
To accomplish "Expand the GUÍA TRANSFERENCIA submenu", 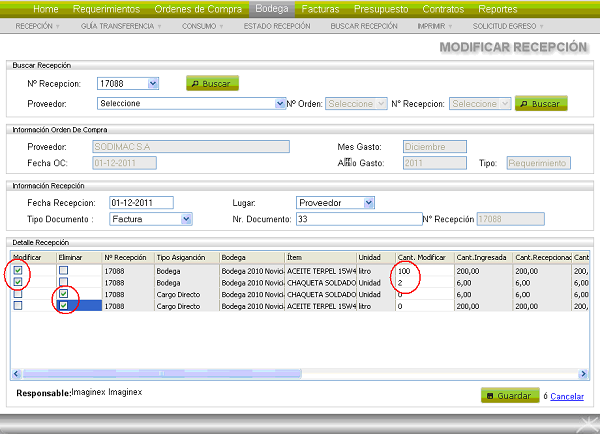I will click(121, 26).
